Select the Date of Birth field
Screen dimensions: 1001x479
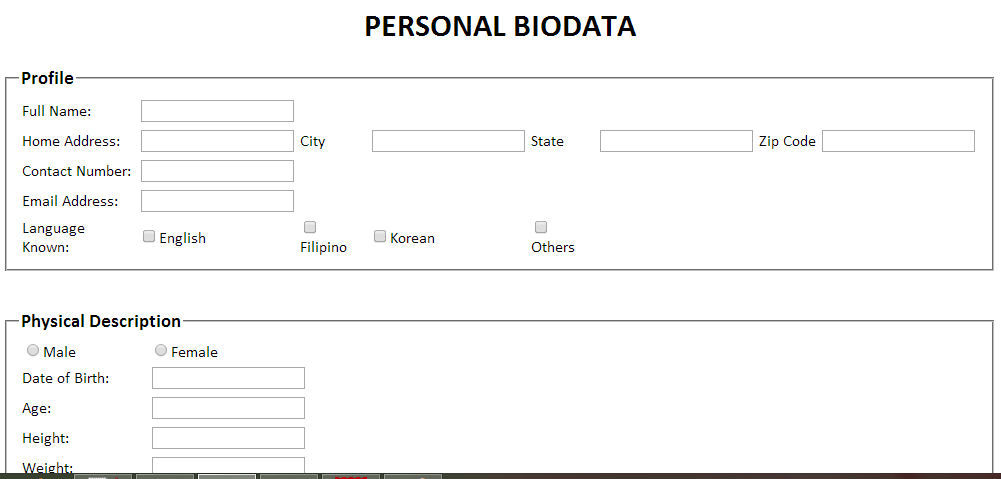tap(228, 378)
